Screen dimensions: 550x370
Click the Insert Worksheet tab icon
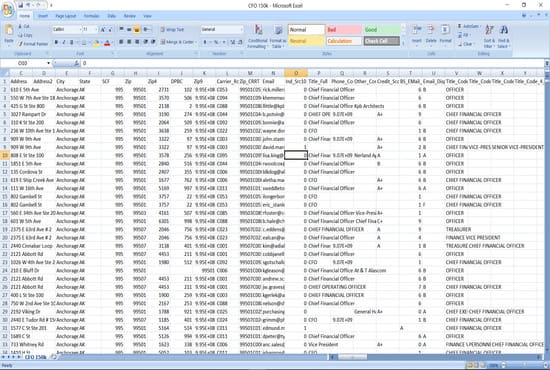coord(53,357)
